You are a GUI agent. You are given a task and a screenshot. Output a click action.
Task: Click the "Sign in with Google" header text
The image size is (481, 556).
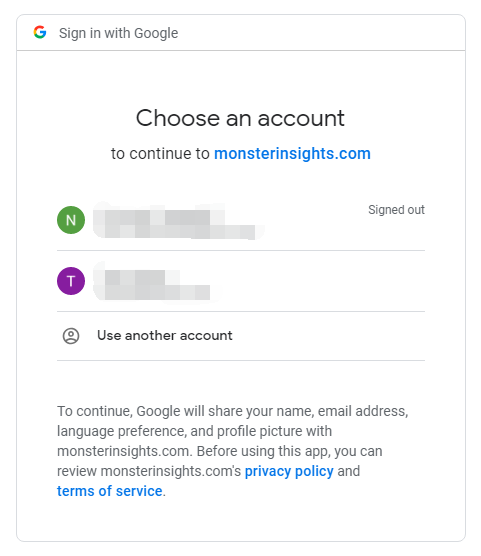[118, 33]
